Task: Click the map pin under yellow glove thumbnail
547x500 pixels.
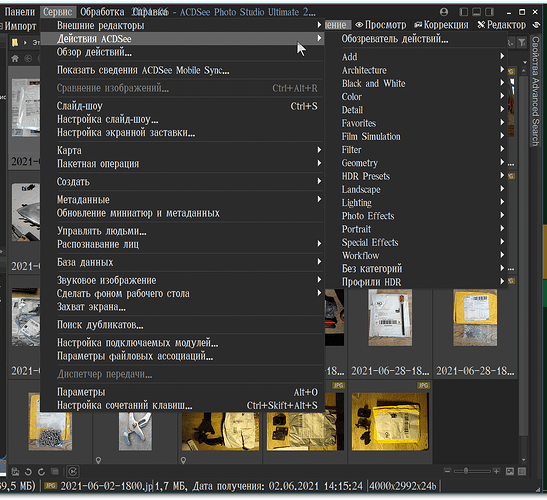Action: tap(183, 461)
